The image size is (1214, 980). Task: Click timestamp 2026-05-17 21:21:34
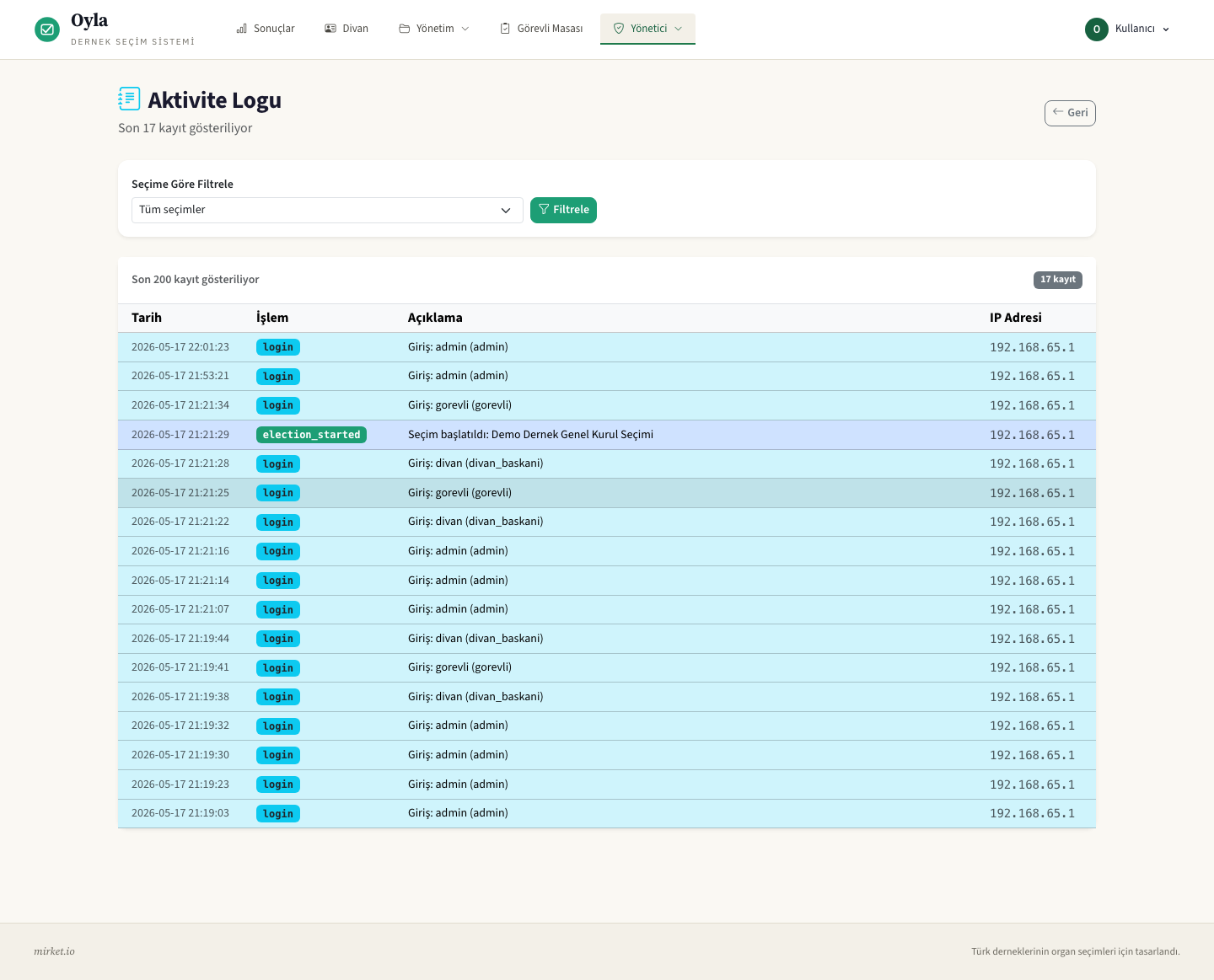[180, 405]
